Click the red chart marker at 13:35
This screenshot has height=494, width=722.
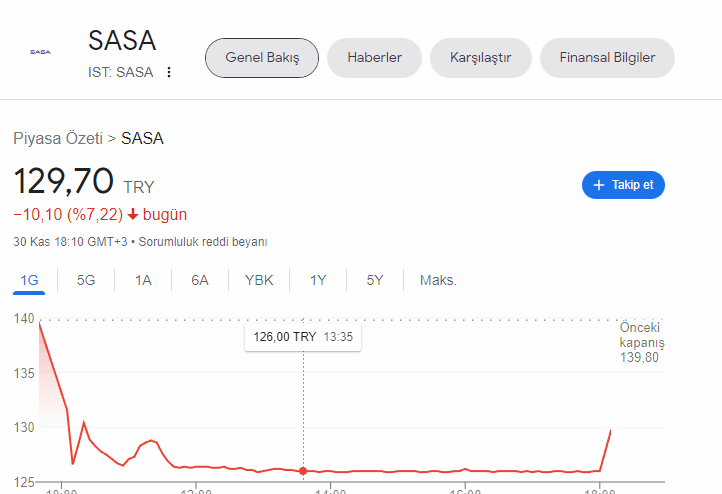point(303,470)
